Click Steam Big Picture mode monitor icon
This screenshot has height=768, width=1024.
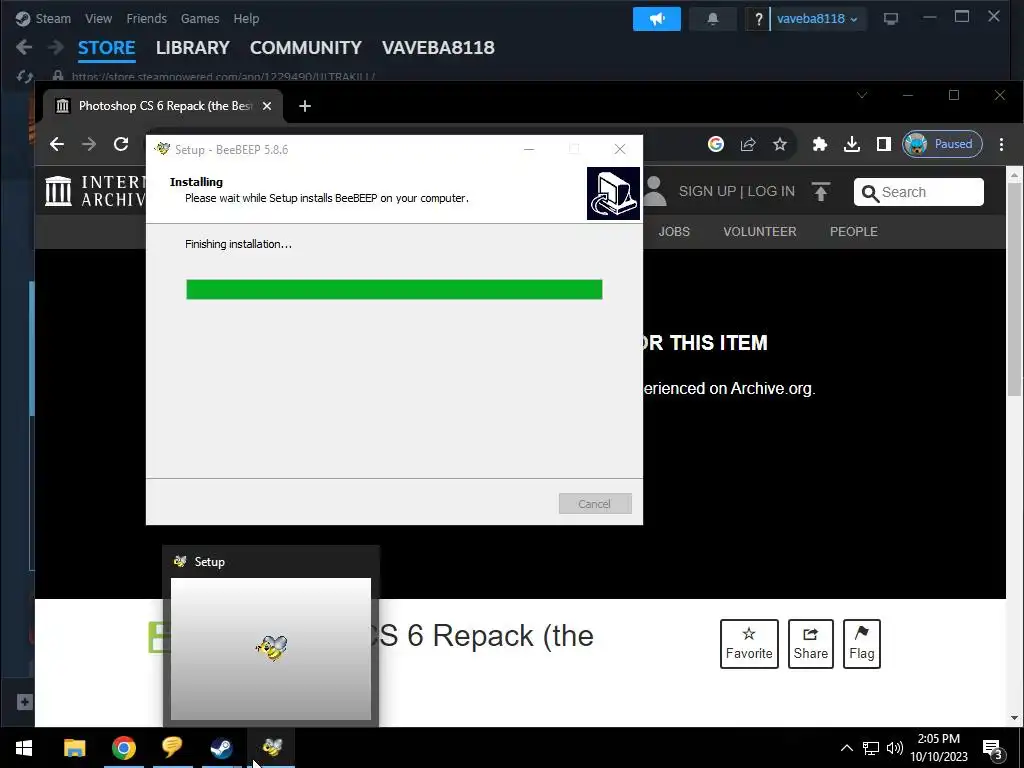click(891, 19)
